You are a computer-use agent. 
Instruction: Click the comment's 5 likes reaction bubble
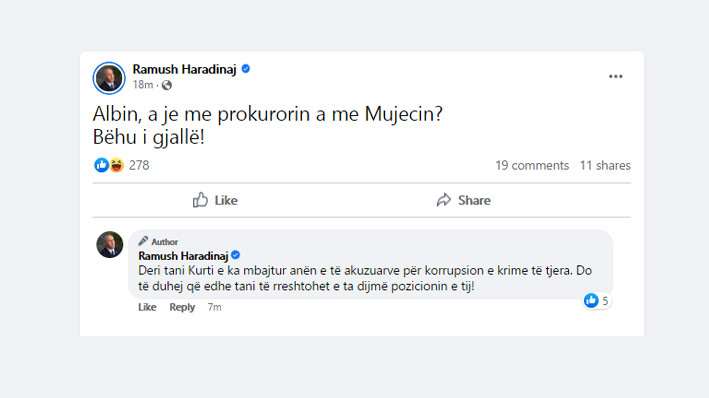(597, 300)
